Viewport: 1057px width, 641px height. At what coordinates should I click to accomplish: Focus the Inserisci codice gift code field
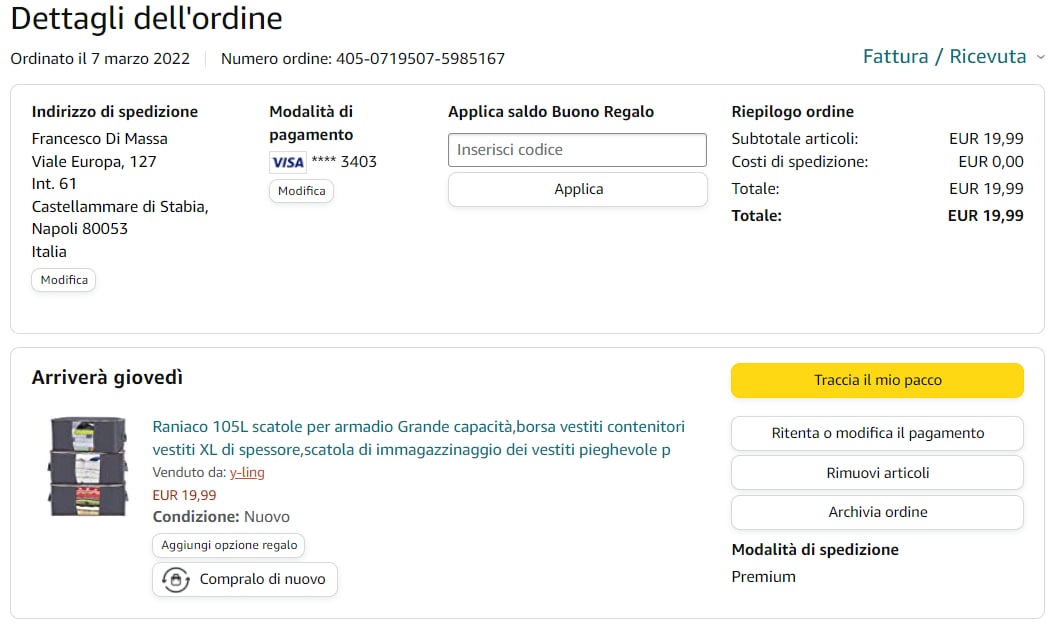[x=577, y=150]
